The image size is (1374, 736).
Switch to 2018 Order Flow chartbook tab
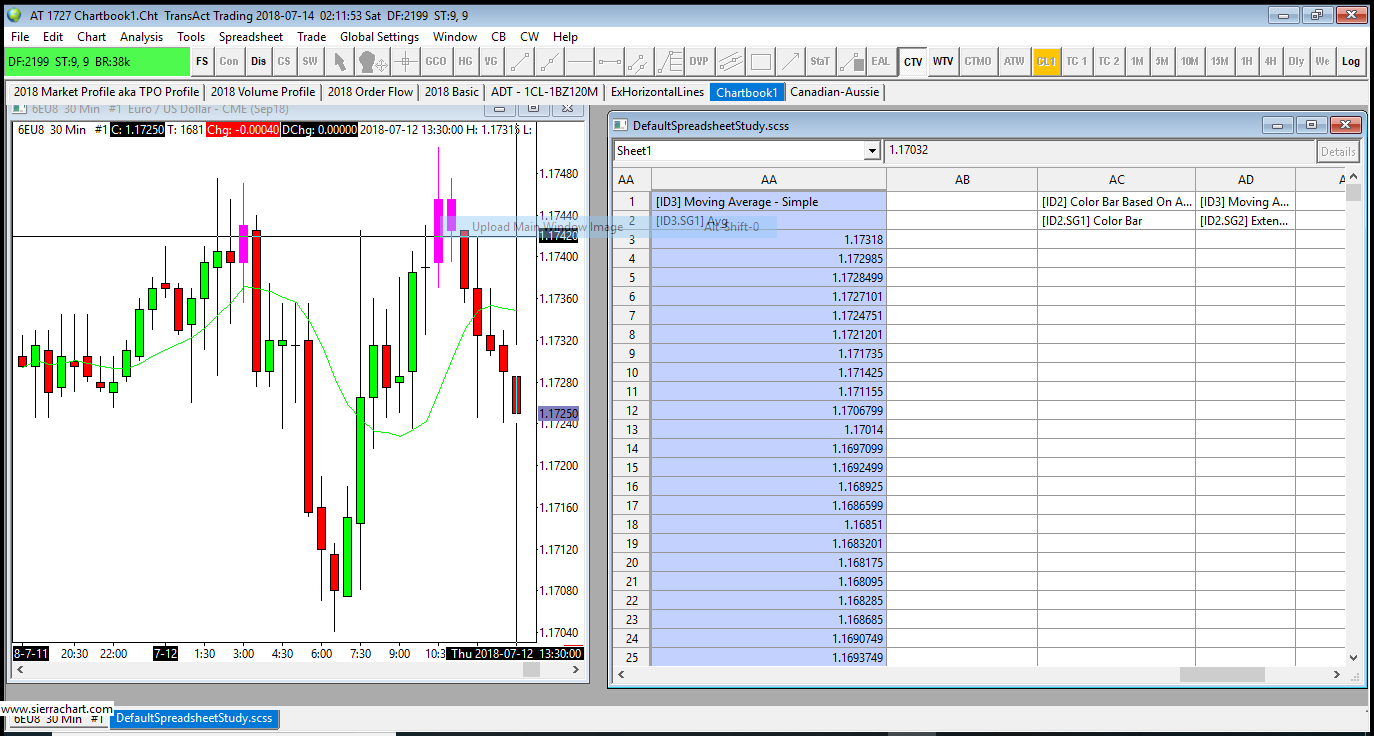tap(370, 92)
